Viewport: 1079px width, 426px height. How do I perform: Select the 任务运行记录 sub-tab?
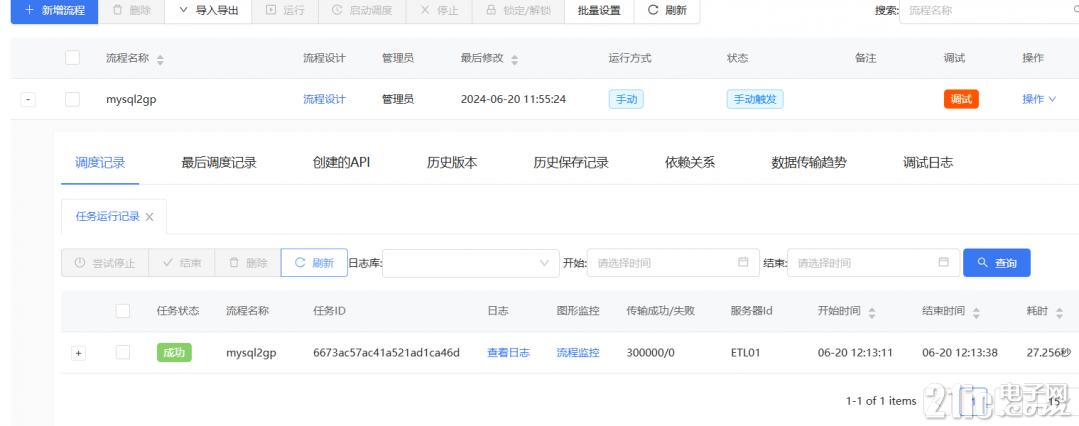(107, 217)
